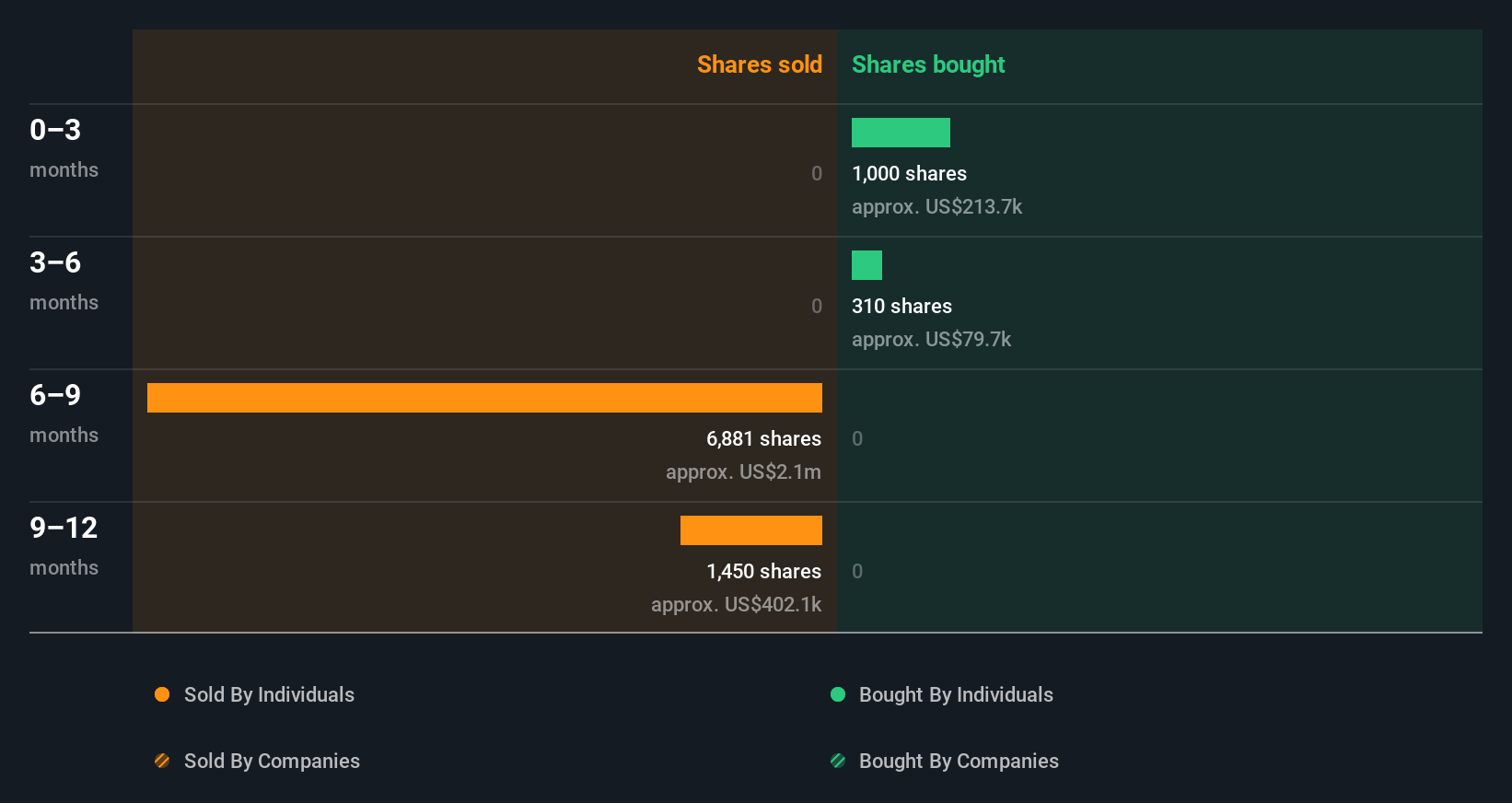Click the 9–12 months row label

point(64,545)
